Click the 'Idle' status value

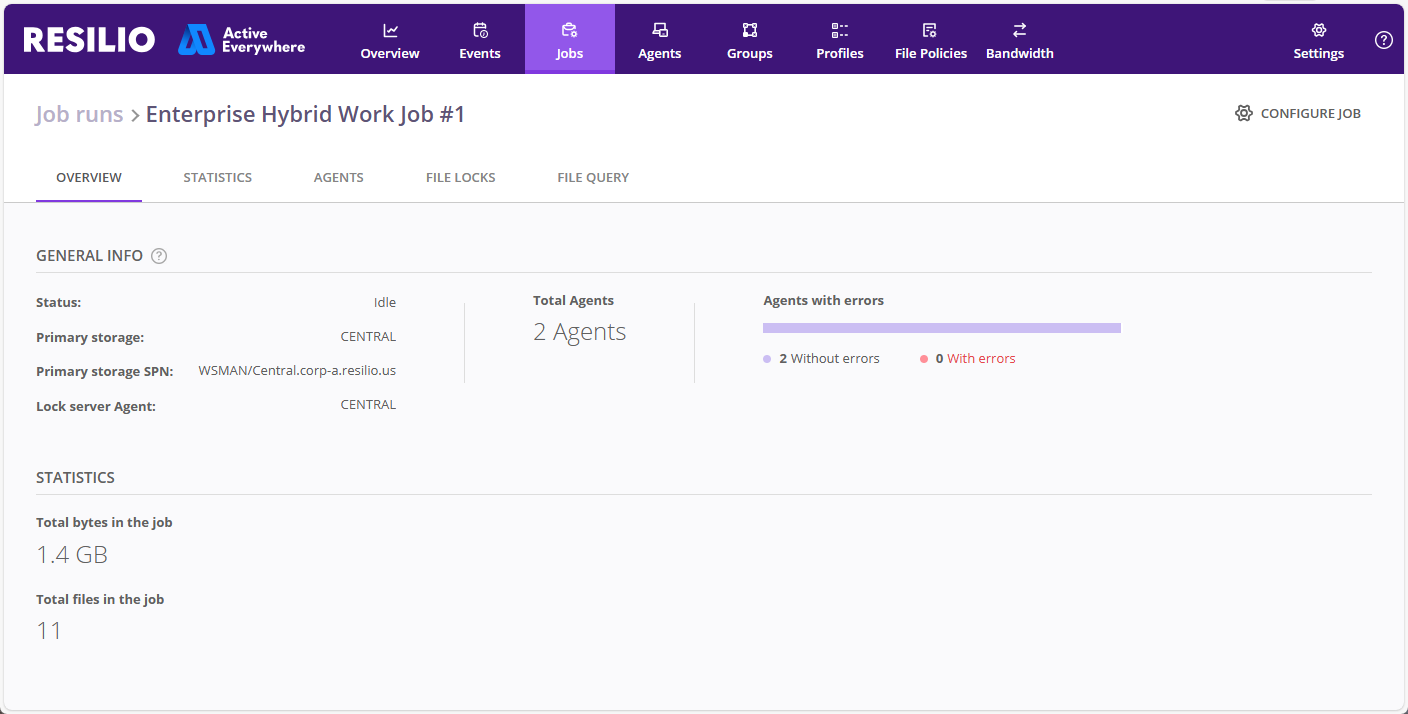tap(385, 302)
